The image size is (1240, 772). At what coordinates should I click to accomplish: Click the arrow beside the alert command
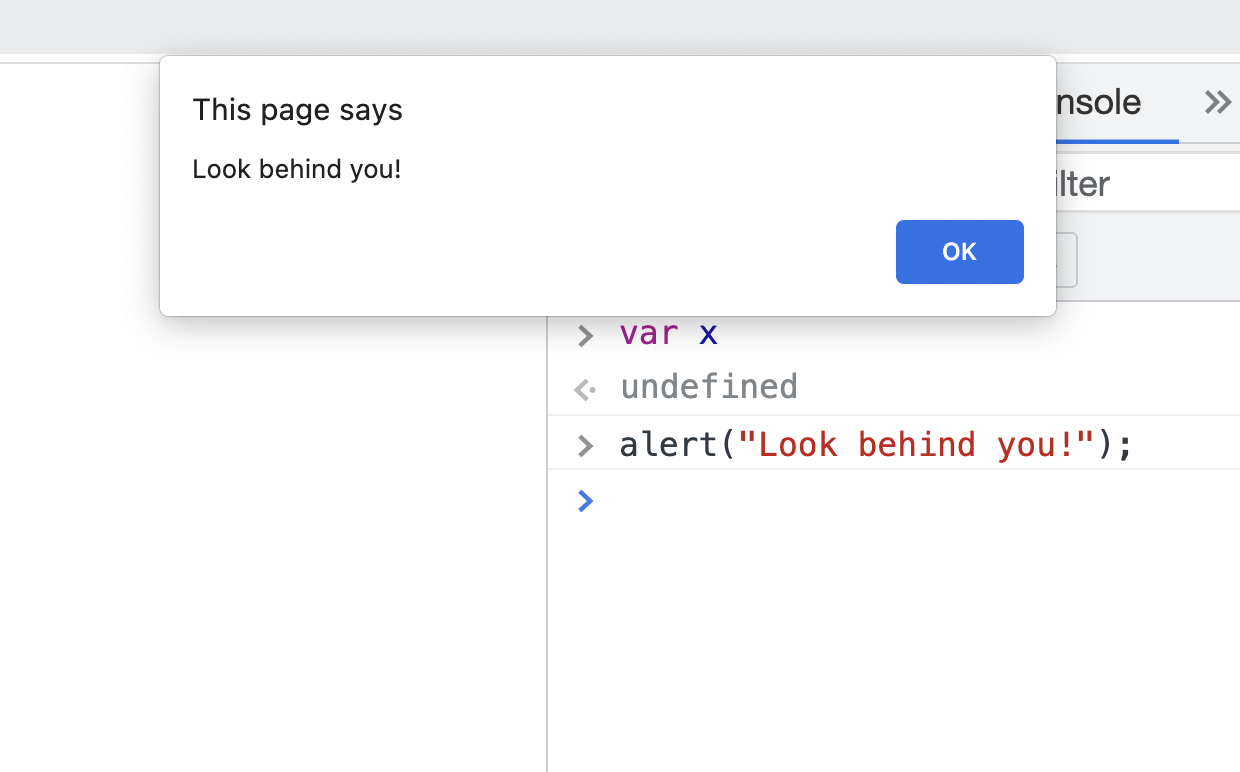pyautogui.click(x=586, y=446)
